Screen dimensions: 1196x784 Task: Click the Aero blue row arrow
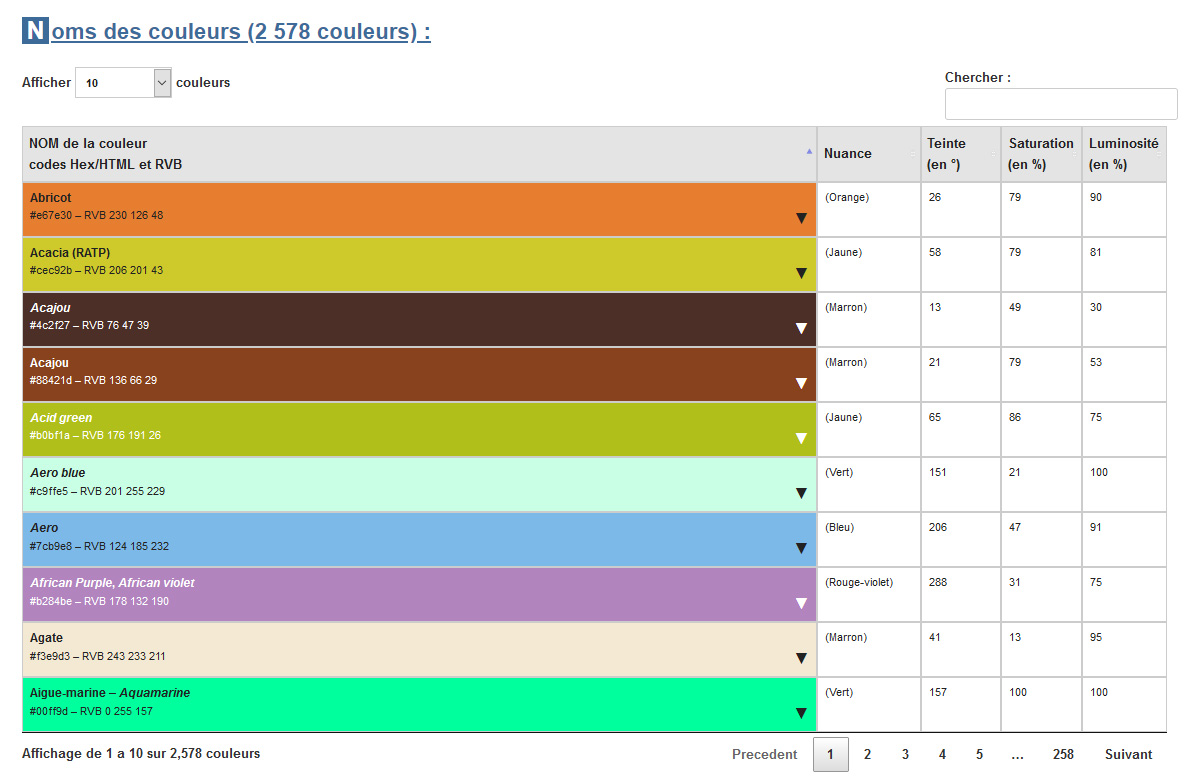click(801, 493)
